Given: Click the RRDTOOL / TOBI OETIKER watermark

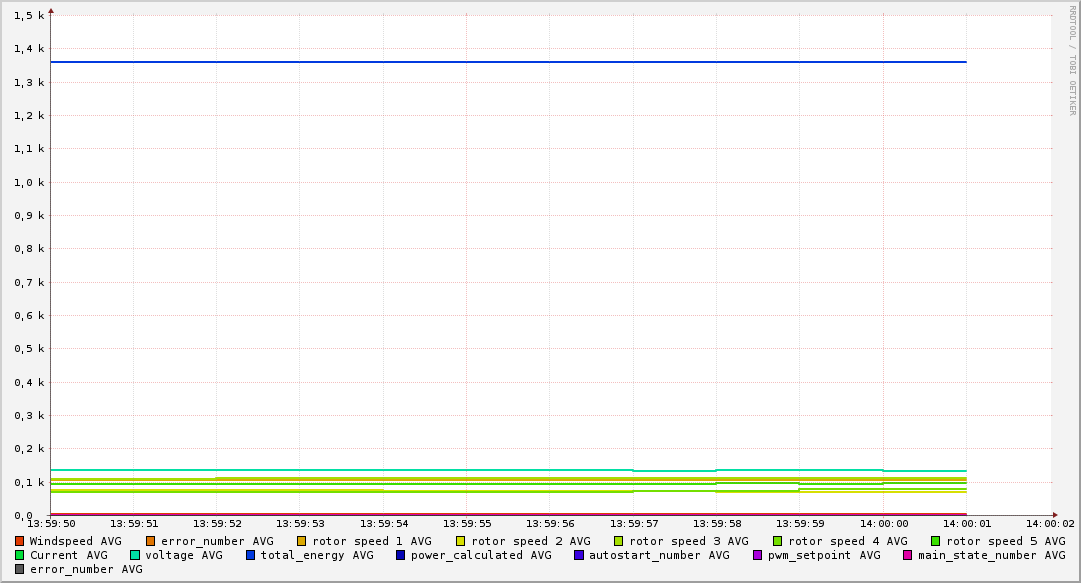Looking at the screenshot, I should point(1072,60).
